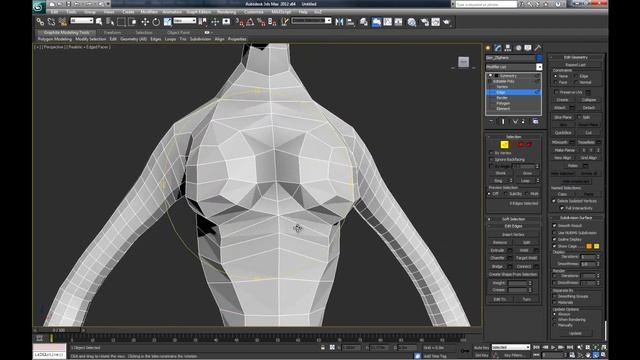This screenshot has width=640, height=360.
Task: Open the Modifiers menu
Action: [x=149, y=12]
